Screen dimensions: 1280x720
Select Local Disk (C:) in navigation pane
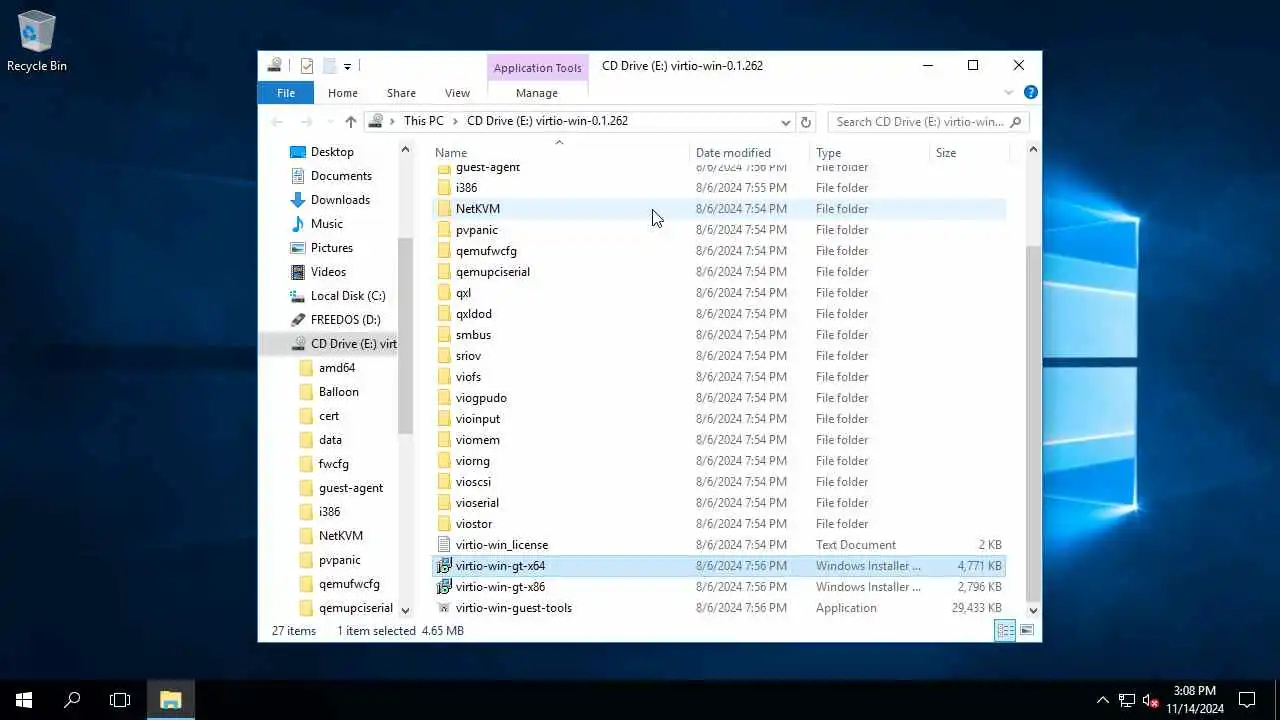pos(347,296)
